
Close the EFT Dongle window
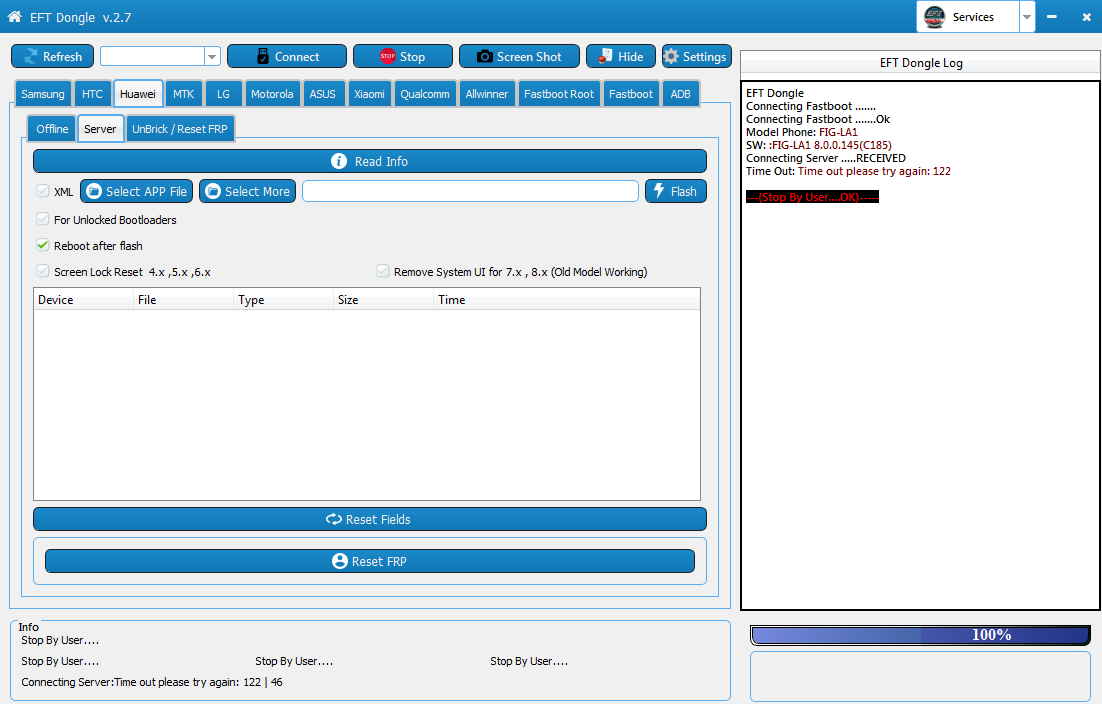tap(1087, 17)
